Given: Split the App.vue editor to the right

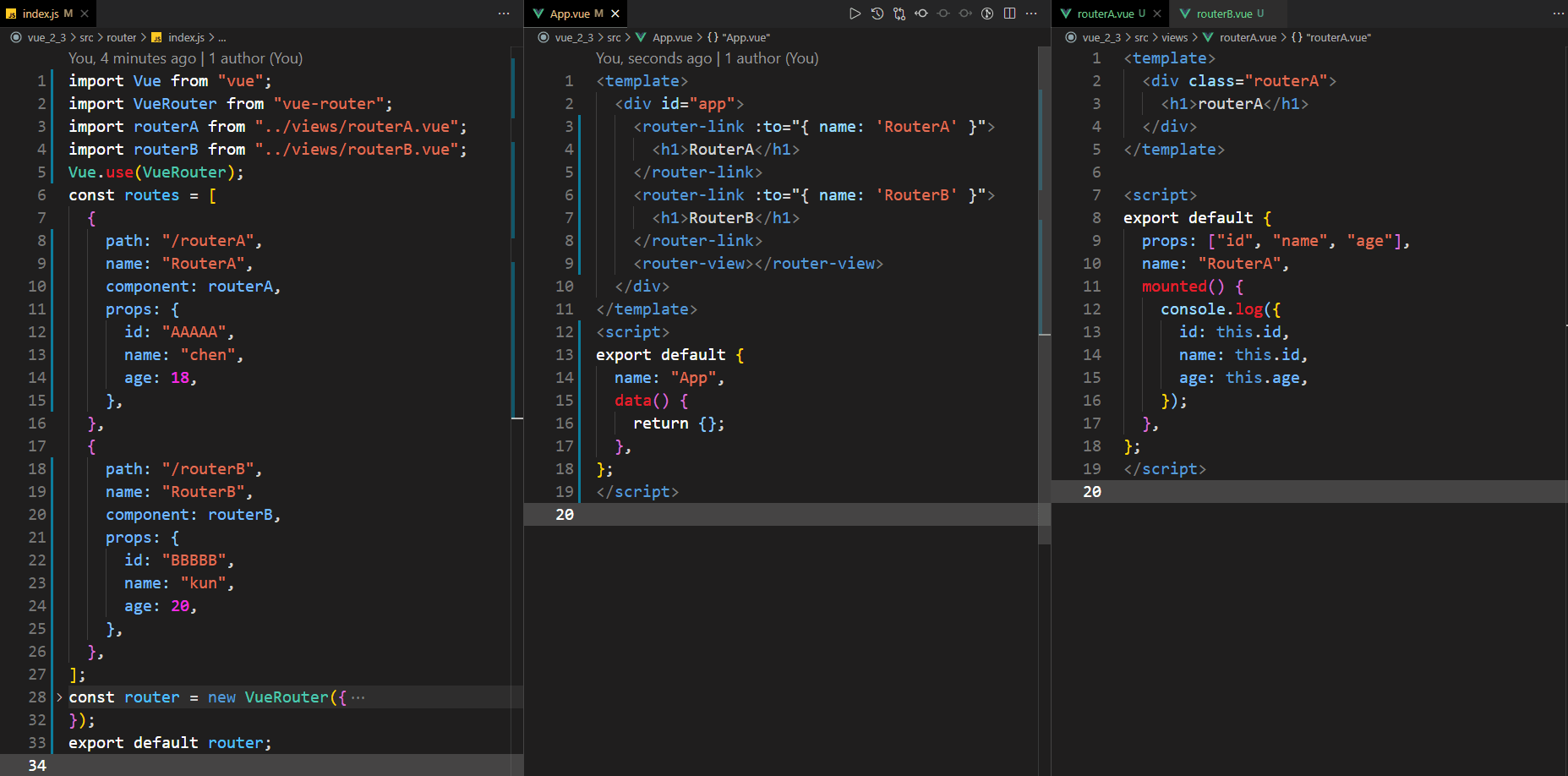Looking at the screenshot, I should [x=1009, y=14].
